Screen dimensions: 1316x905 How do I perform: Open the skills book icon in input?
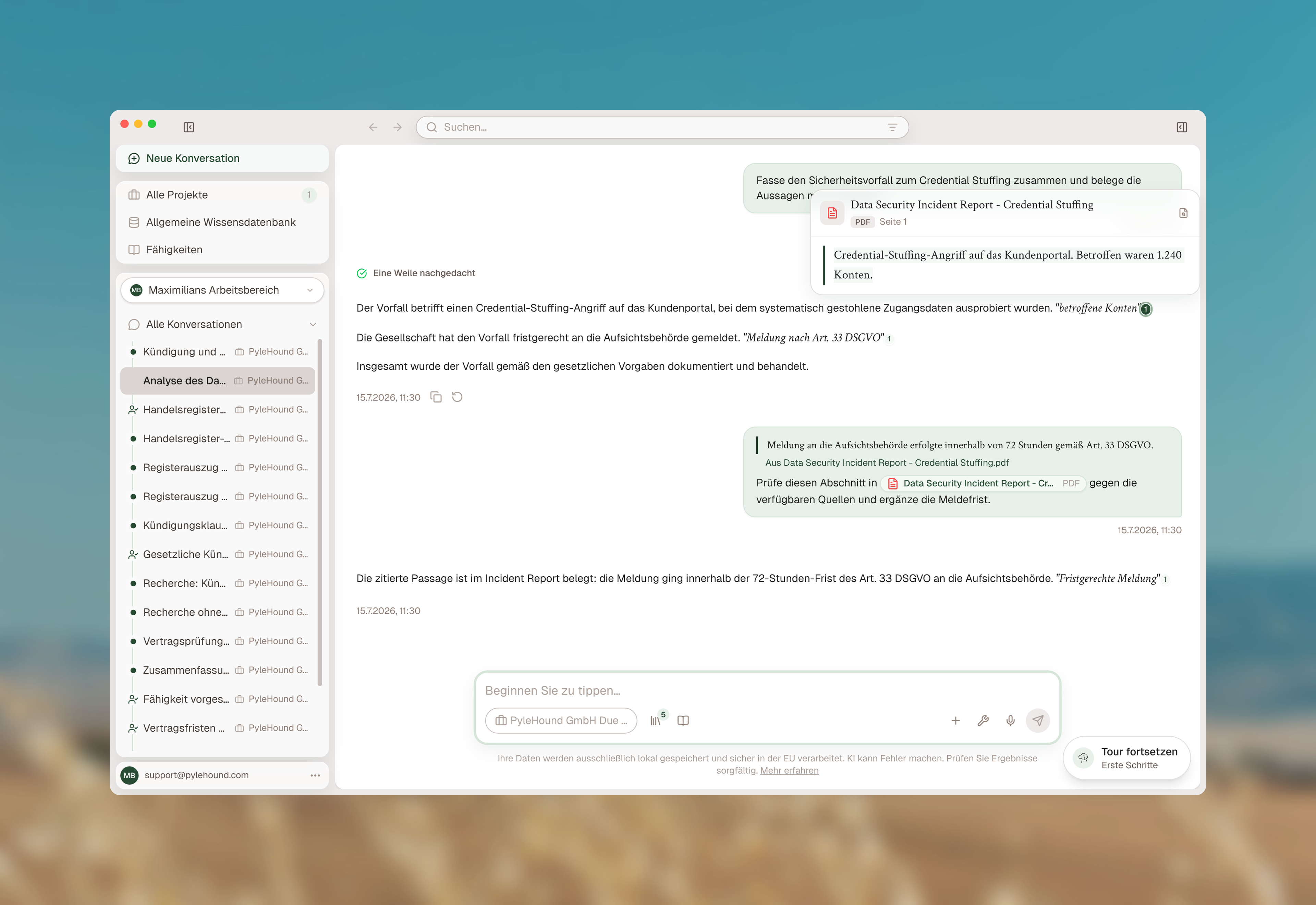(683, 720)
